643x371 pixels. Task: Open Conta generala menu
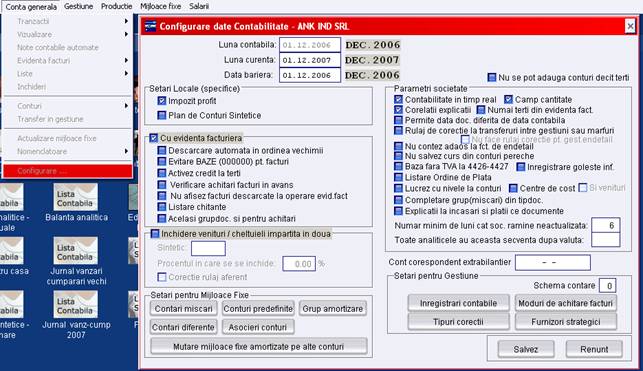[x=31, y=7]
